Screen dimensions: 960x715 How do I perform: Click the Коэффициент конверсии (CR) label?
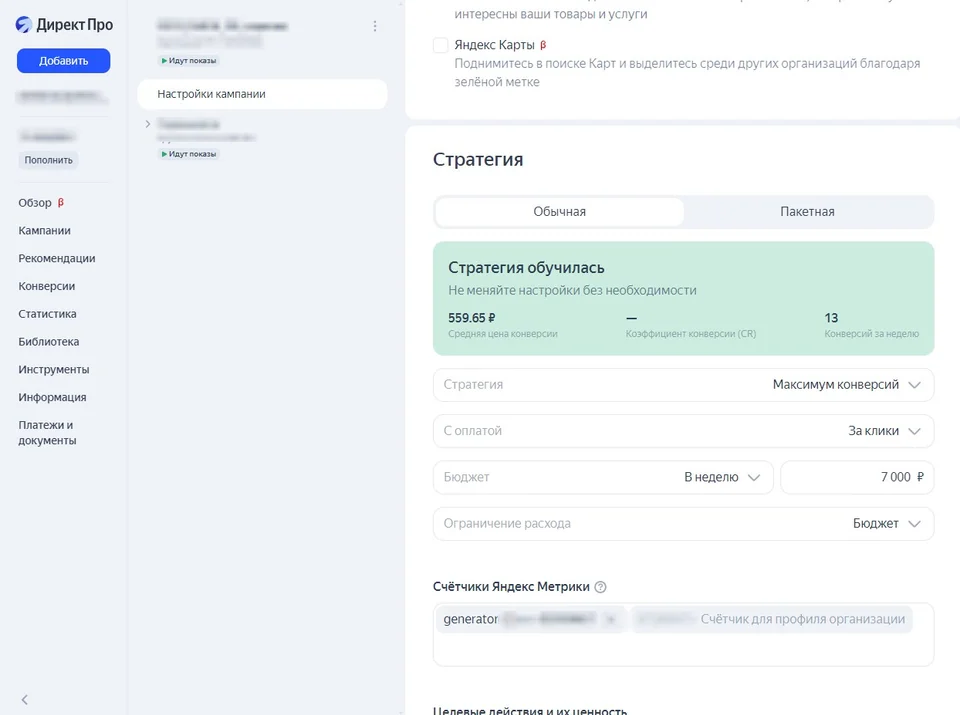coord(691,334)
